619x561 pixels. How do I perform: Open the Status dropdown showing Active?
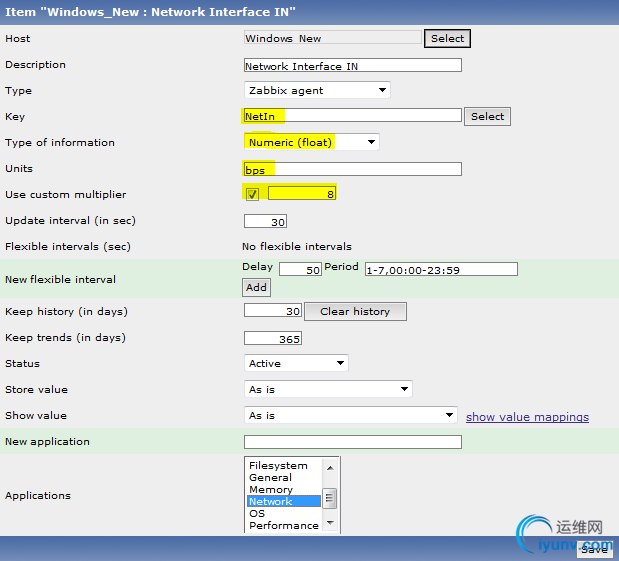[x=296, y=363]
